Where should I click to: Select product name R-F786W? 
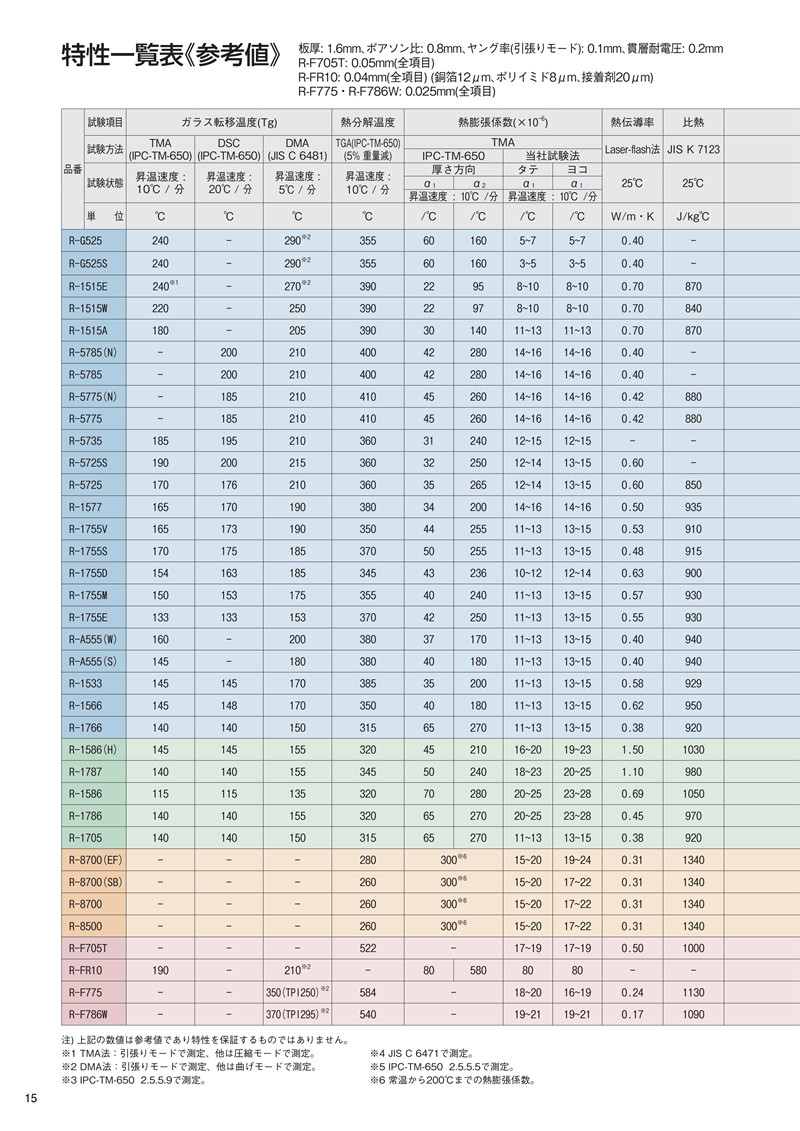pyautogui.click(x=88, y=1014)
